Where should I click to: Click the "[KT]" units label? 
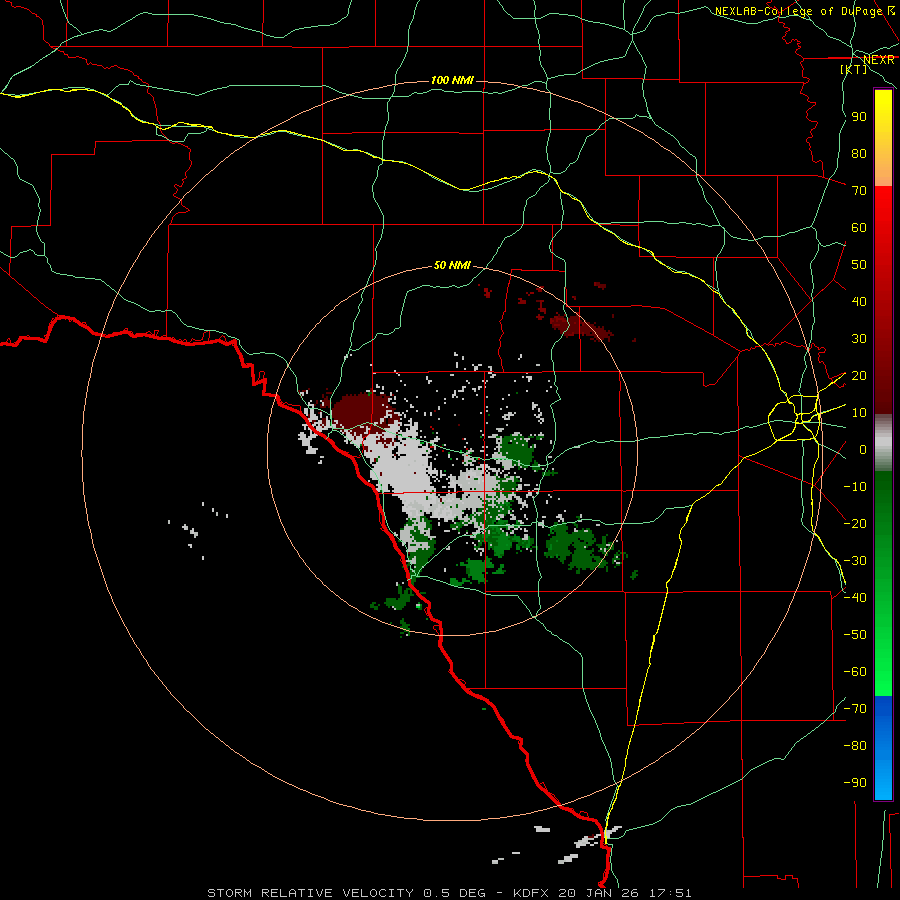(854, 69)
